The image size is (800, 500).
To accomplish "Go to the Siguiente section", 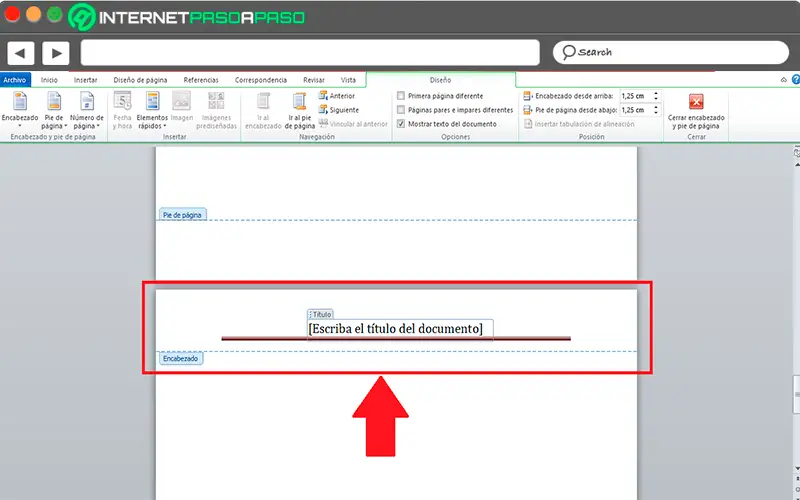I will (x=339, y=110).
